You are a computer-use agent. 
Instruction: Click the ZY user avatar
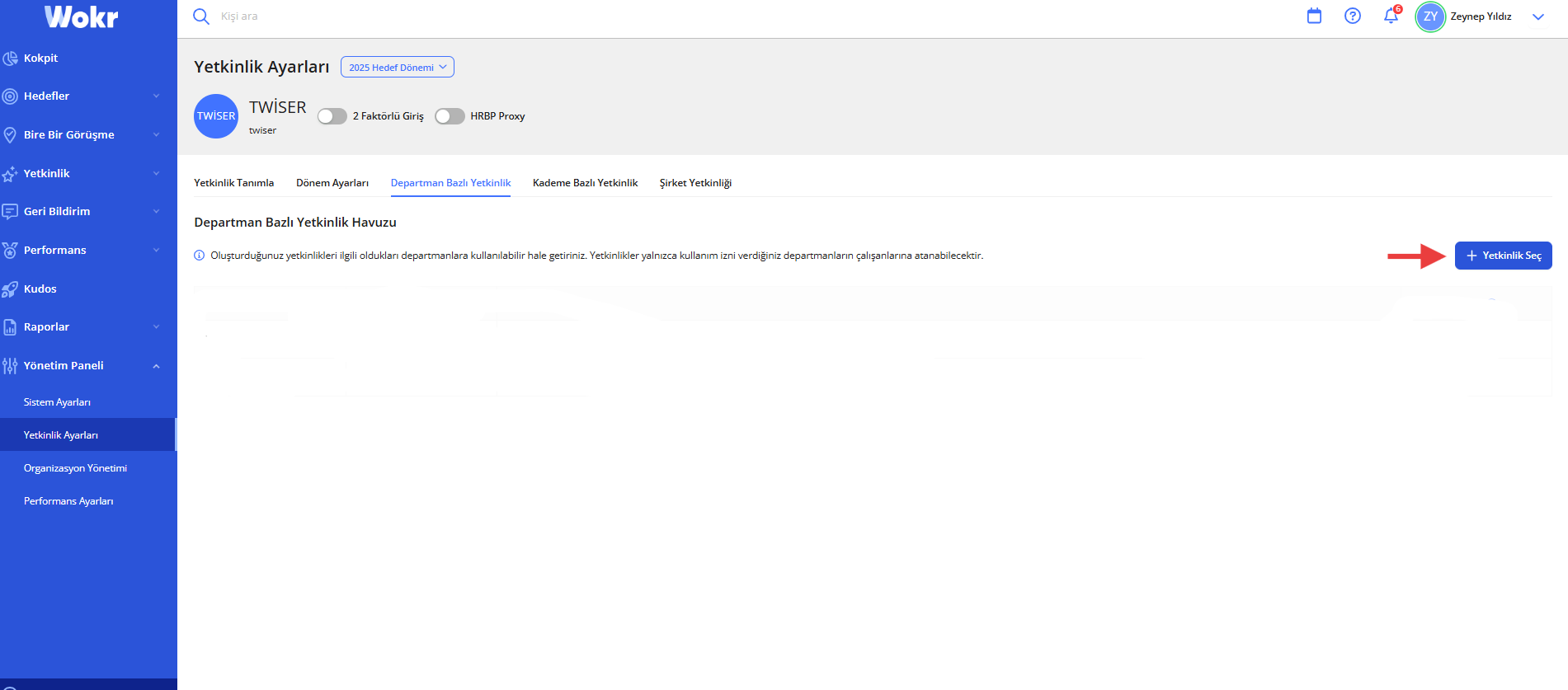pos(1430,16)
